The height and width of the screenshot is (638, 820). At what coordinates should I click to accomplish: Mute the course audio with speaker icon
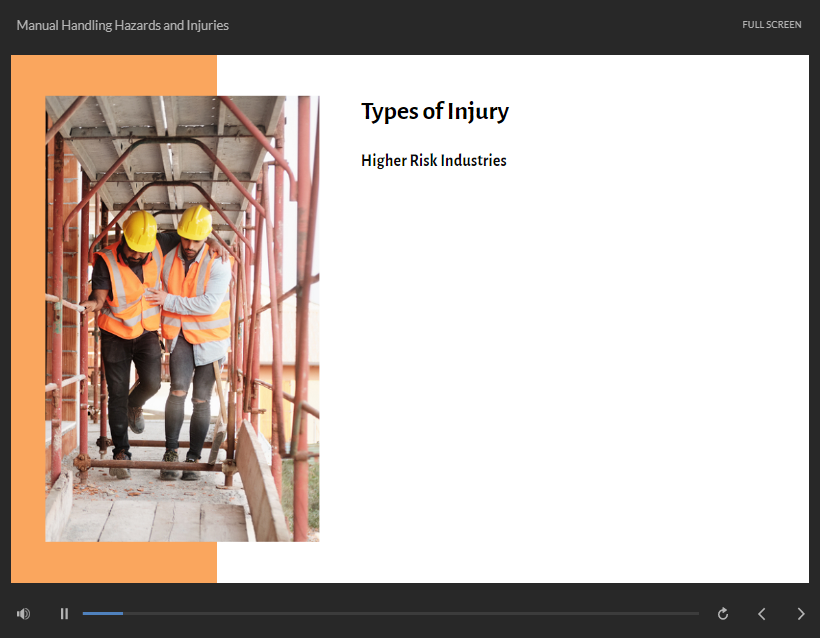(23, 614)
